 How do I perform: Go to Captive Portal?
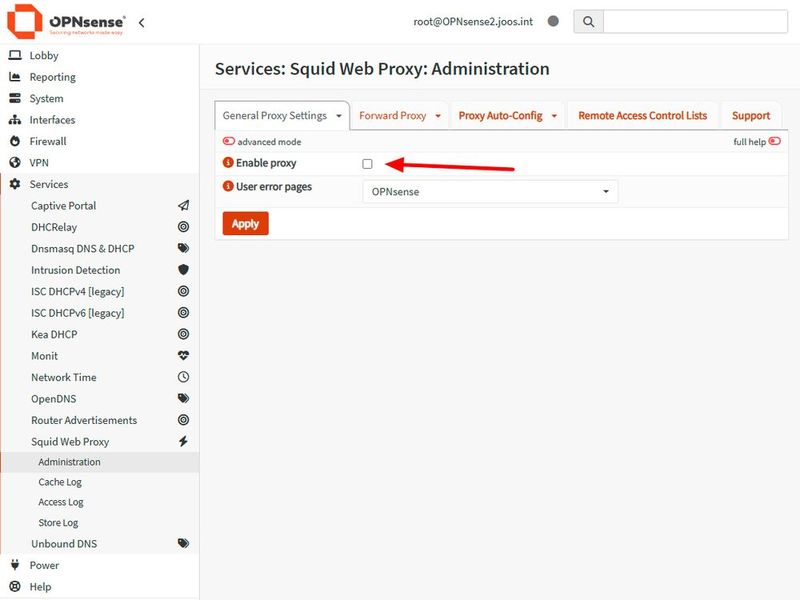[x=63, y=206]
